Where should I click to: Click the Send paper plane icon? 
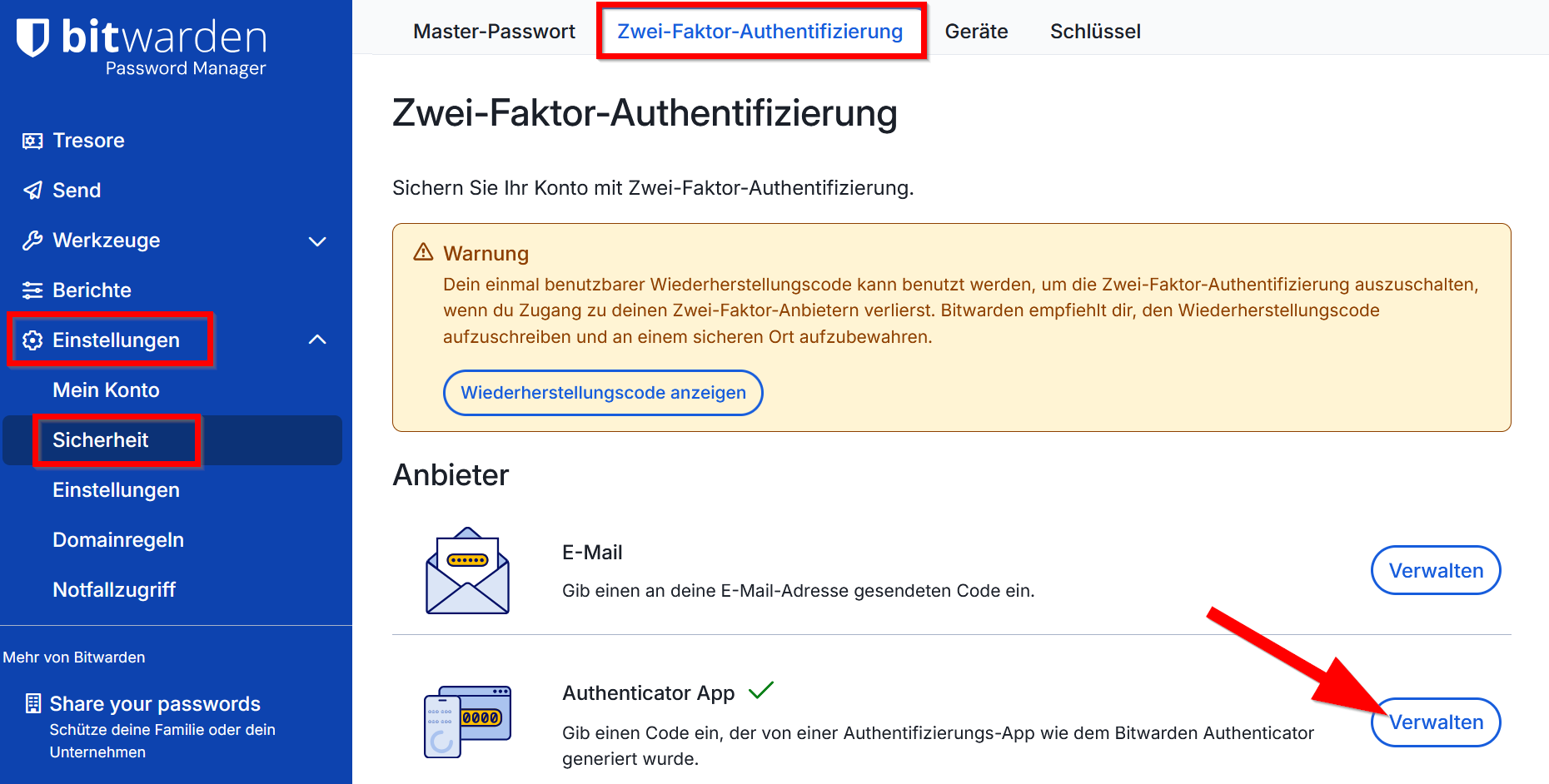(32, 191)
